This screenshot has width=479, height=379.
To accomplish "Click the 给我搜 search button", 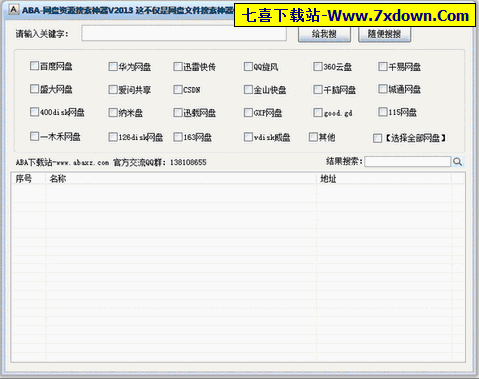I will pos(324,34).
